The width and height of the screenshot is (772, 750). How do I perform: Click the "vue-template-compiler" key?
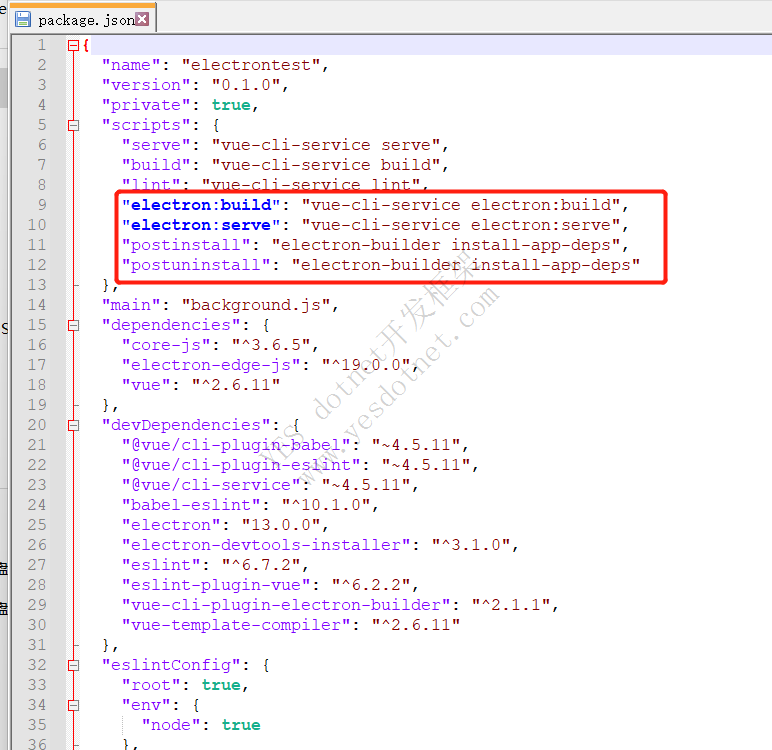[236, 625]
